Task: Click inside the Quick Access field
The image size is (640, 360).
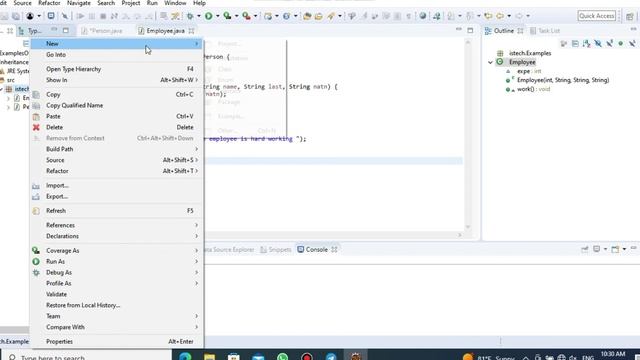Action: [x=597, y=16]
